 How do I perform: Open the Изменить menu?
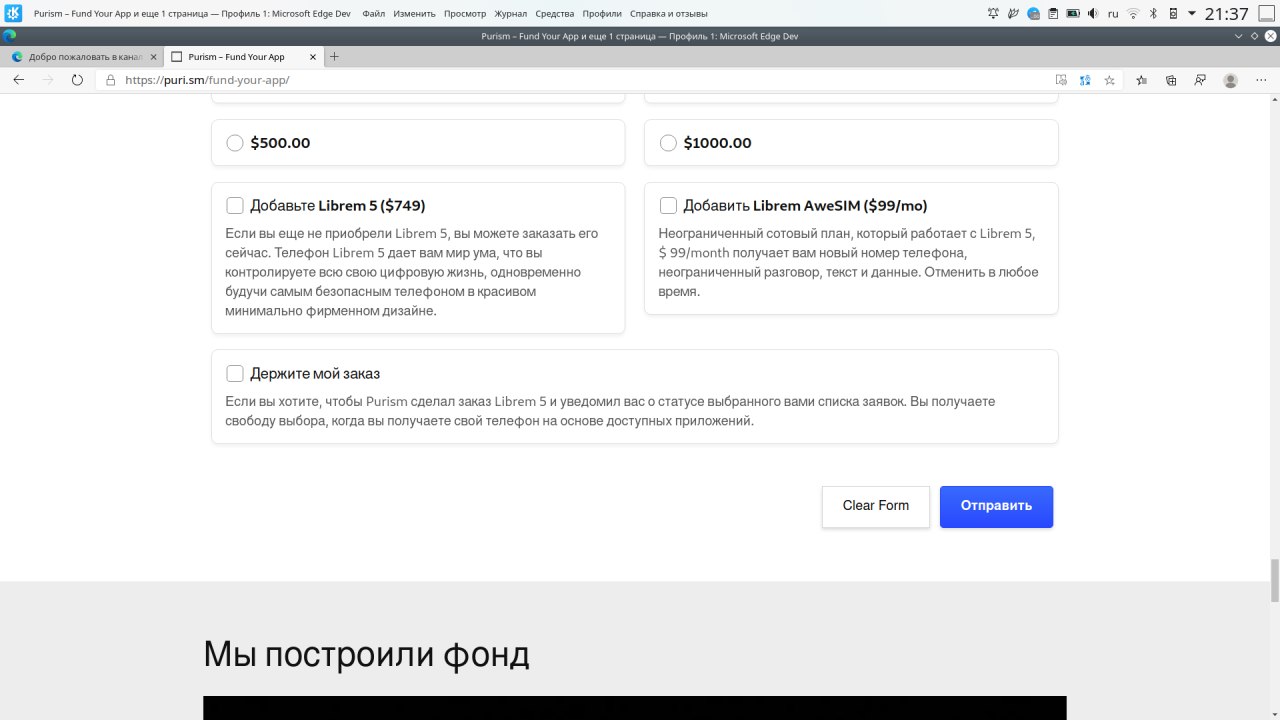(414, 14)
